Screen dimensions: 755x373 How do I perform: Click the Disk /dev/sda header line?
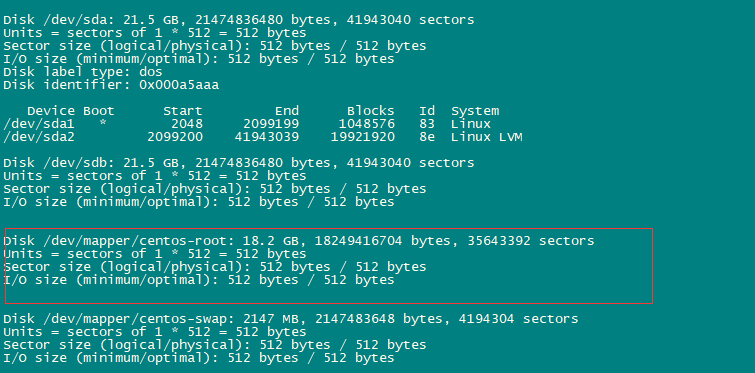click(x=238, y=20)
